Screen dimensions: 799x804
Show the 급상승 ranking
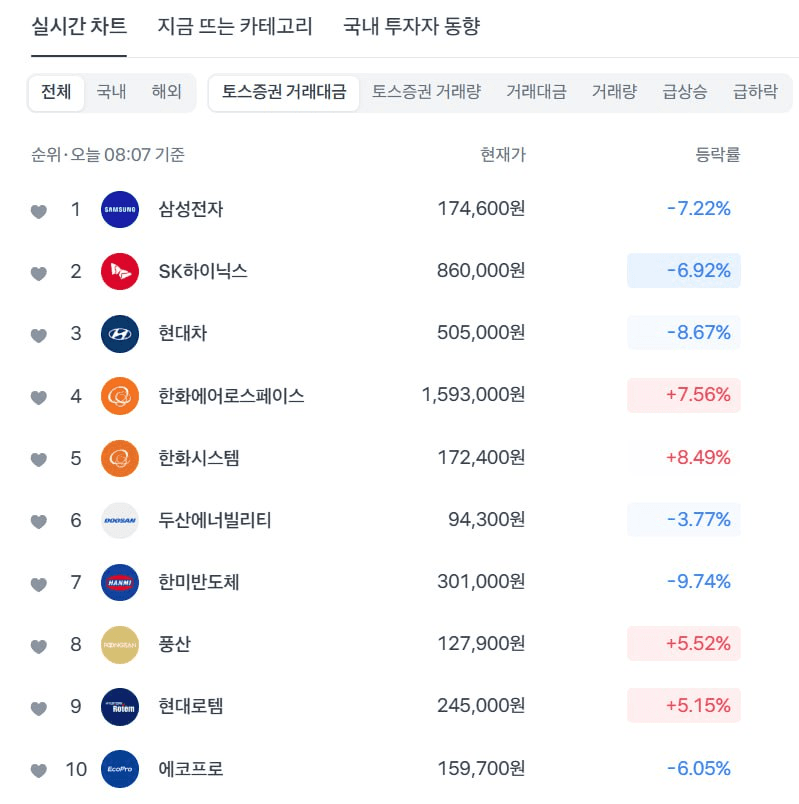pyautogui.click(x=684, y=92)
